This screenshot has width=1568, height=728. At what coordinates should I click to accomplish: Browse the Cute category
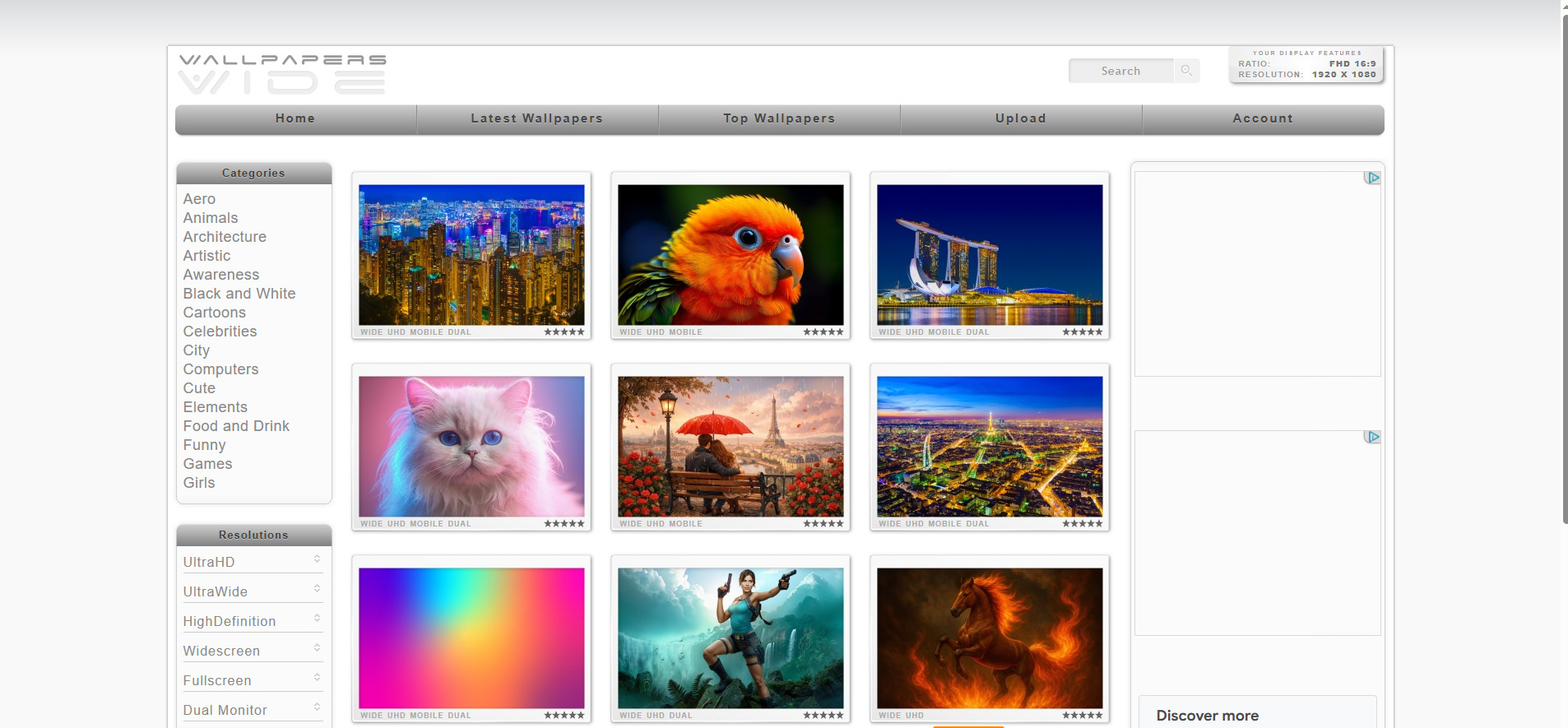(199, 388)
